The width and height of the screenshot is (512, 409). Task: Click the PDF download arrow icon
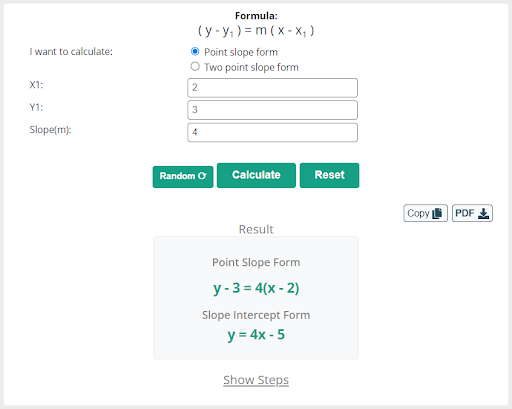point(483,213)
